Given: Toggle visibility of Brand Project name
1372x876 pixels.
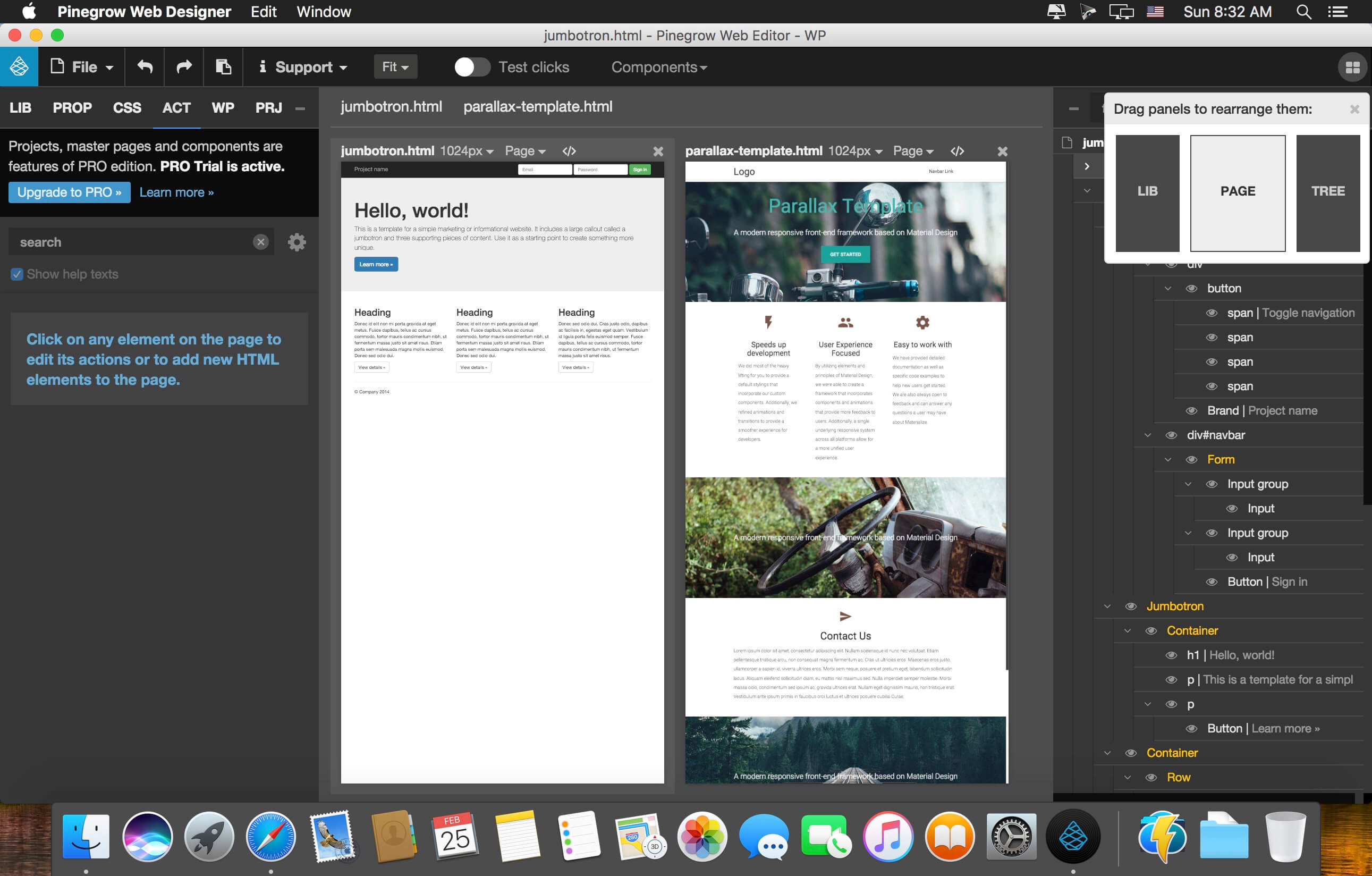Looking at the screenshot, I should tap(1191, 411).
